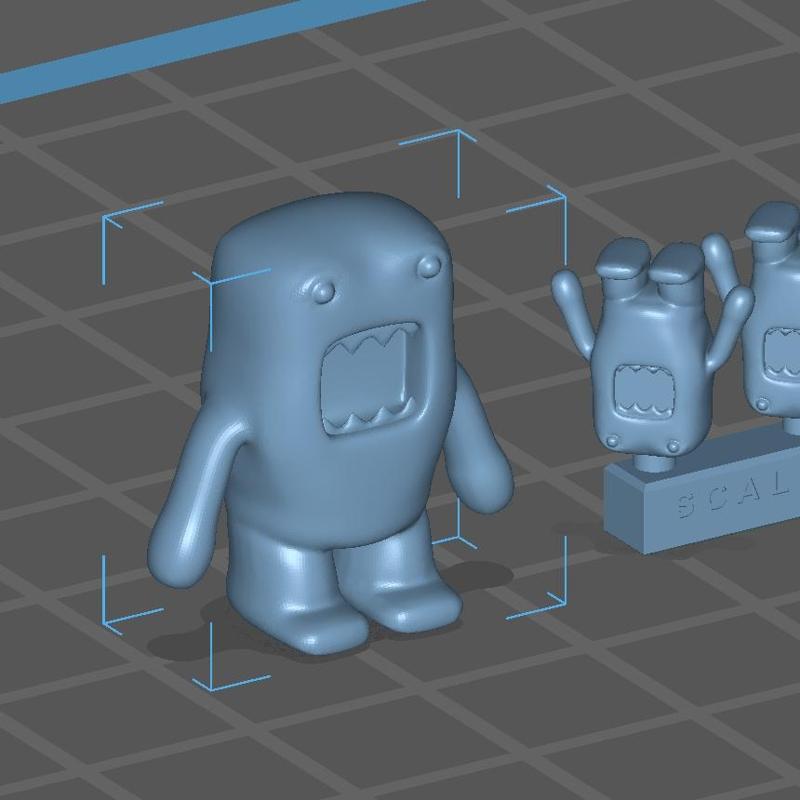This screenshot has width=800, height=800.
Task: Click the Domo figure's left eye
Action: tap(322, 292)
